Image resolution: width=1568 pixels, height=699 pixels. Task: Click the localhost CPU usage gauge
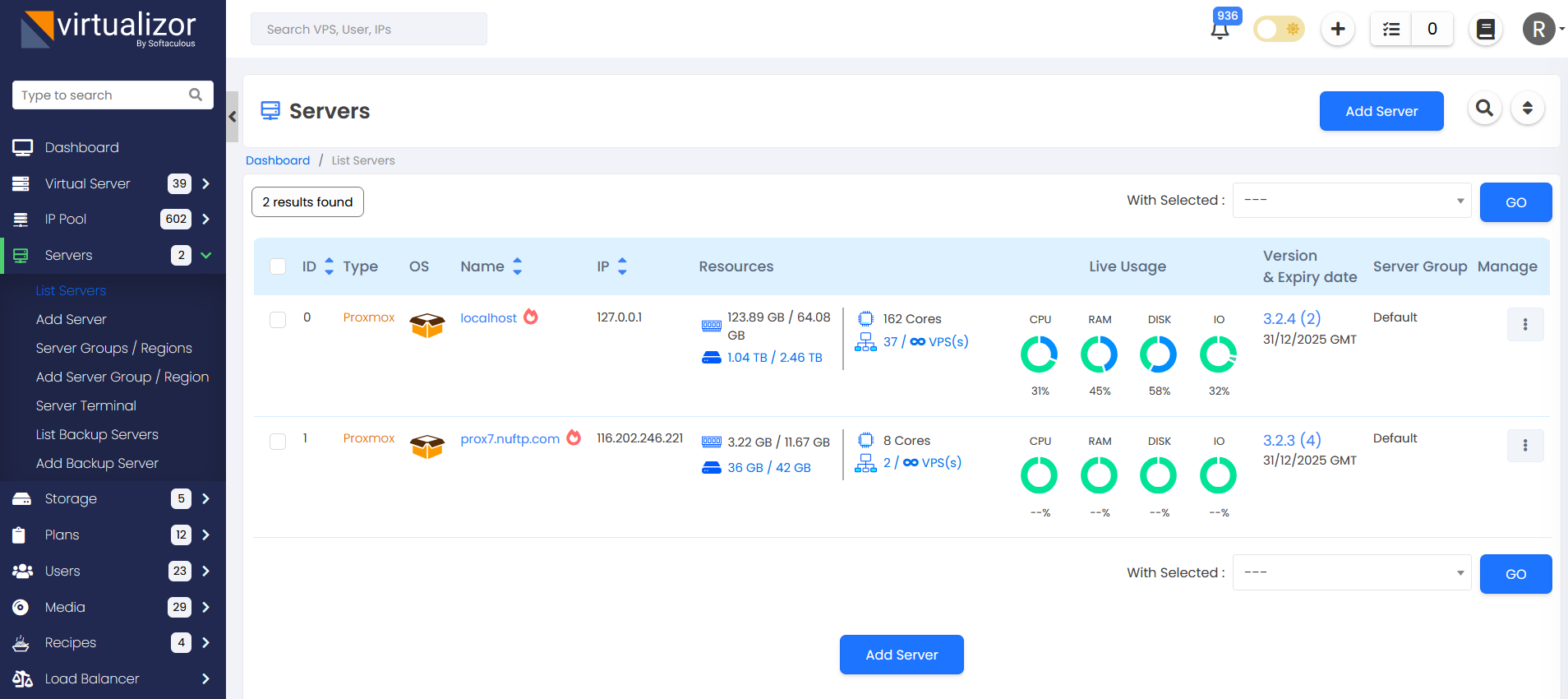[1040, 354]
